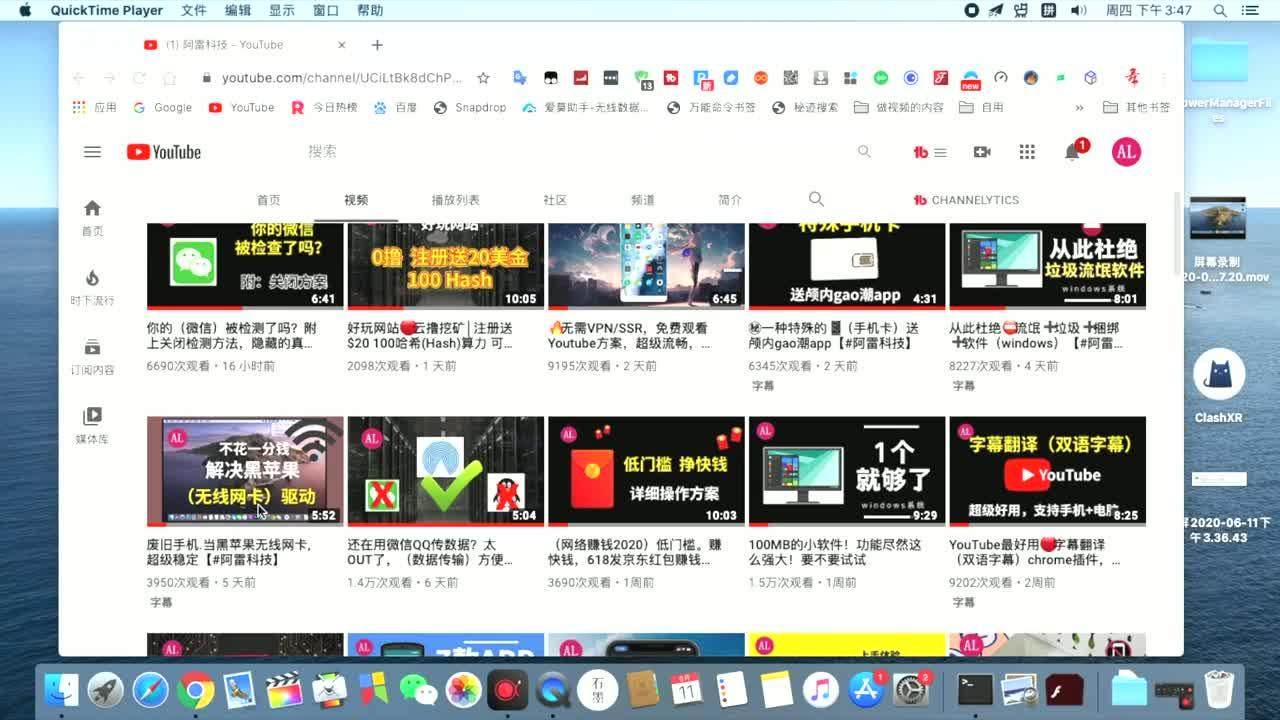Switch to the 简介 channel tab
Image resolution: width=1280 pixels, height=720 pixels.
(x=730, y=200)
